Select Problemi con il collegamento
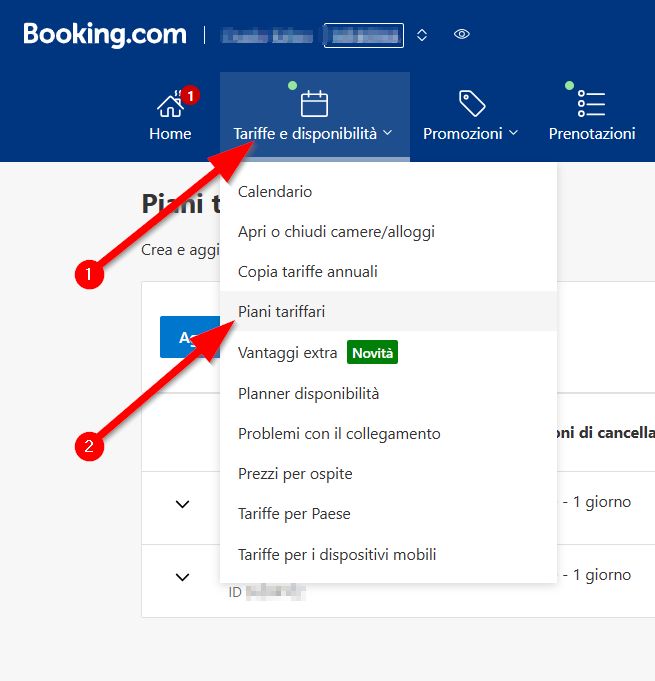 [388, 433]
